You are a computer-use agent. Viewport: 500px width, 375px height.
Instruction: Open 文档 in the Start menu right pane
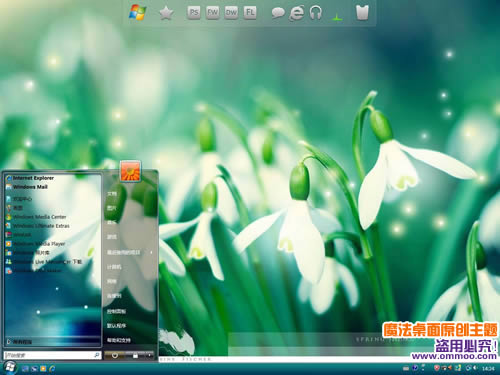click(x=112, y=194)
